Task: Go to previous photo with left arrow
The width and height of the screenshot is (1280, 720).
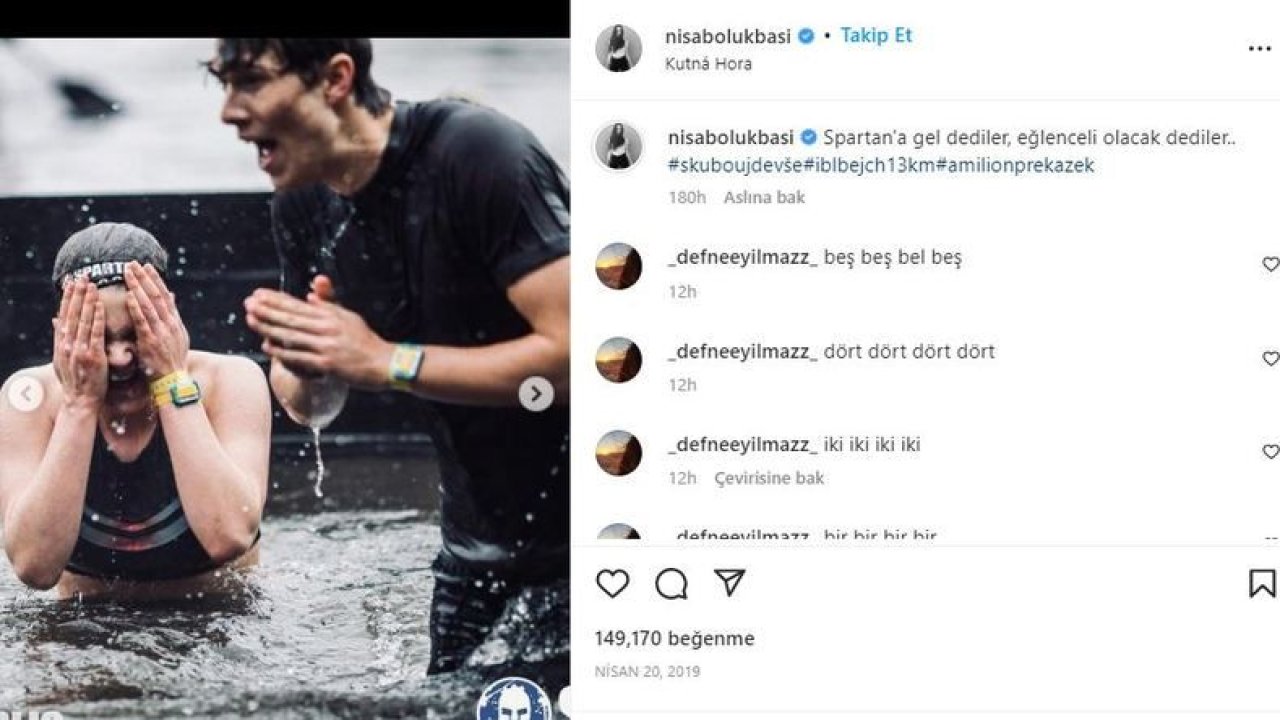Action: coord(25,394)
